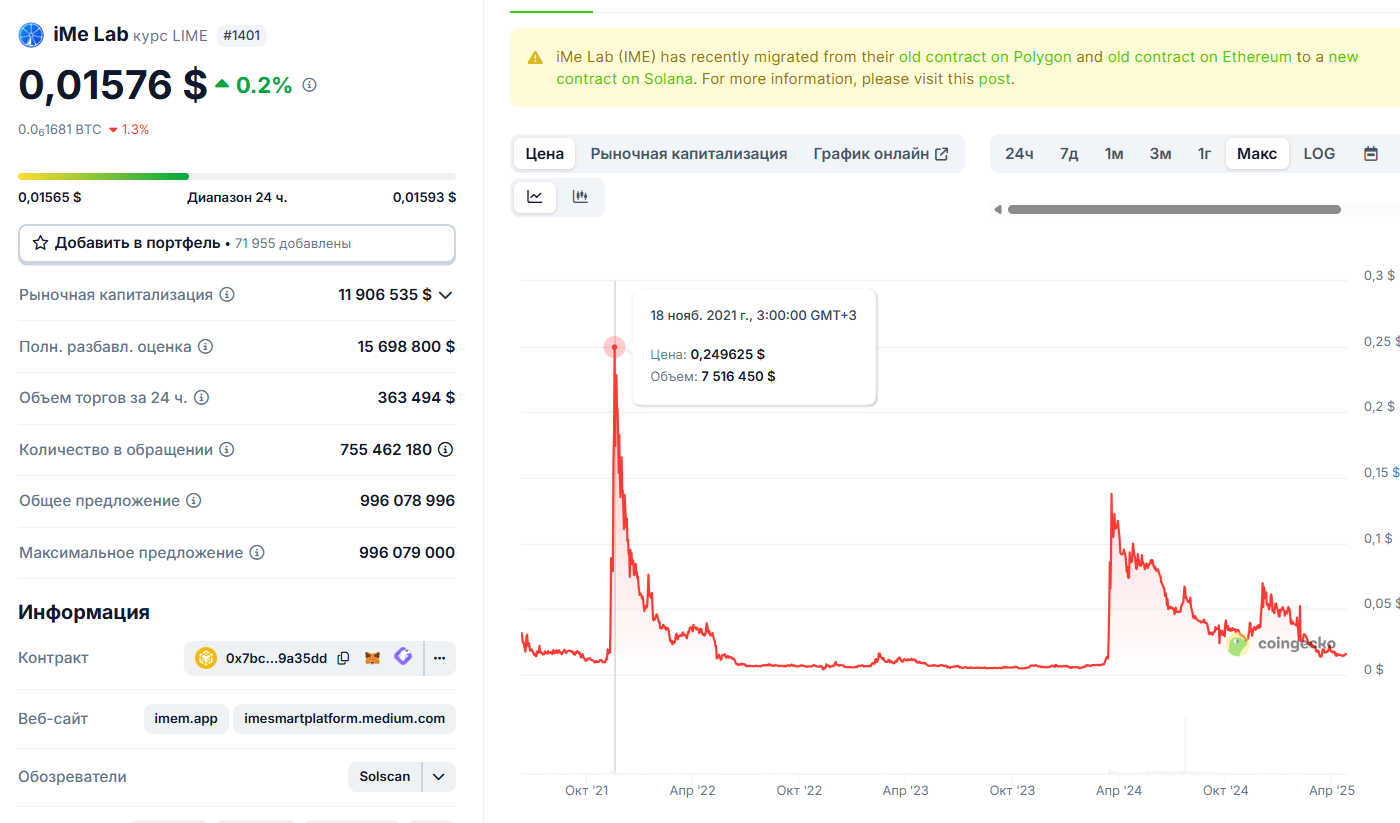Click the yellow warning triangle icon
Image resolution: width=1400 pixels, height=823 pixels.
tap(536, 58)
